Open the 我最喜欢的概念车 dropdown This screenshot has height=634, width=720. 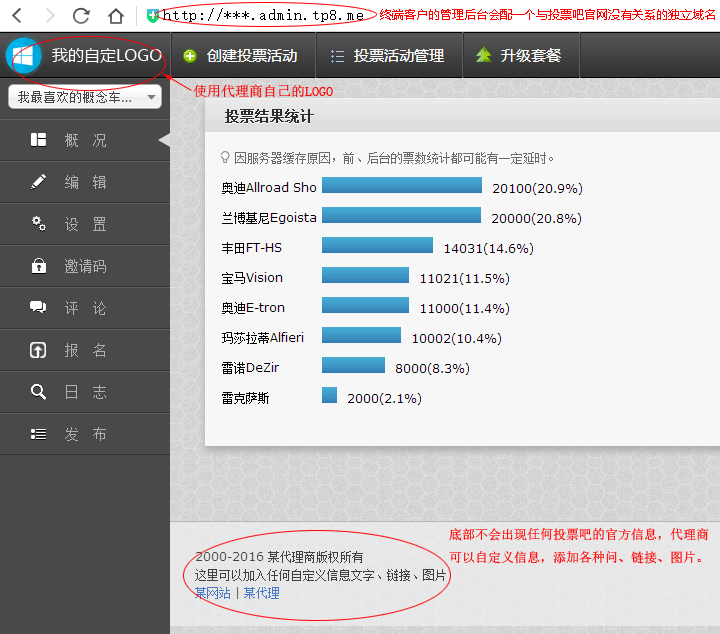pos(85,97)
